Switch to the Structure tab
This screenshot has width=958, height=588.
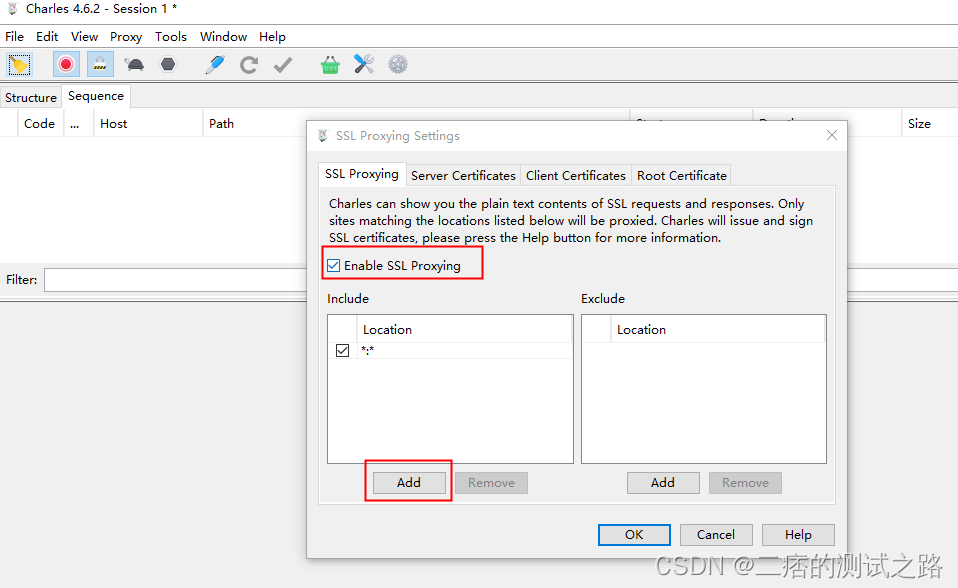point(31,98)
